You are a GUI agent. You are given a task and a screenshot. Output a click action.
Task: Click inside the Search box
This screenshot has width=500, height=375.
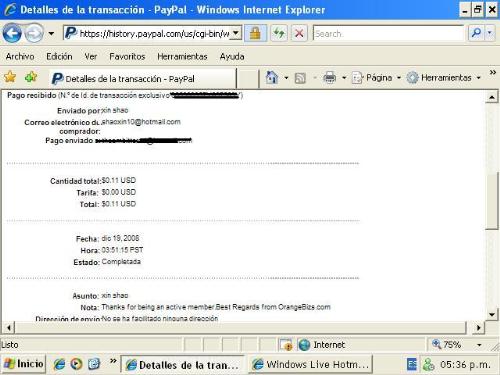coord(388,33)
